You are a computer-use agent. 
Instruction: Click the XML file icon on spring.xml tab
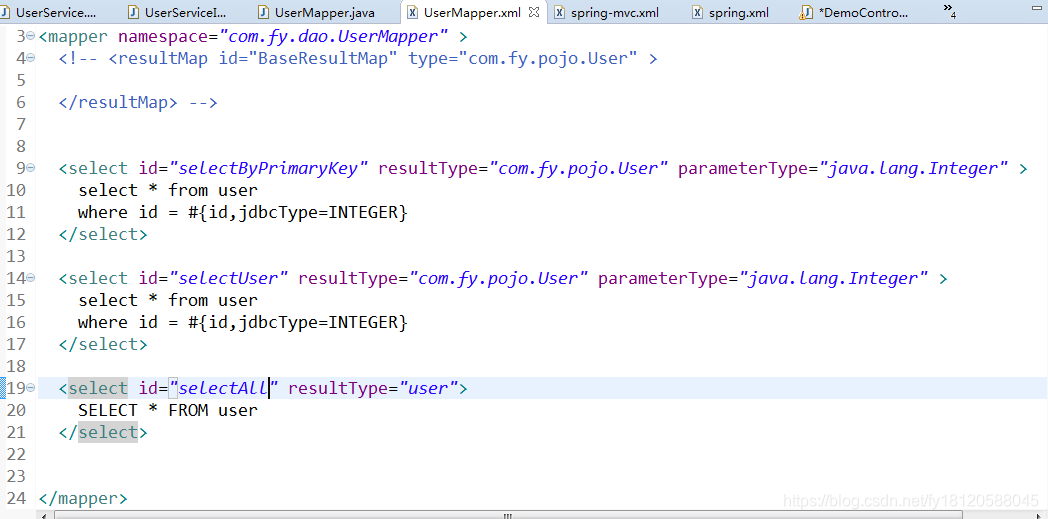point(698,13)
